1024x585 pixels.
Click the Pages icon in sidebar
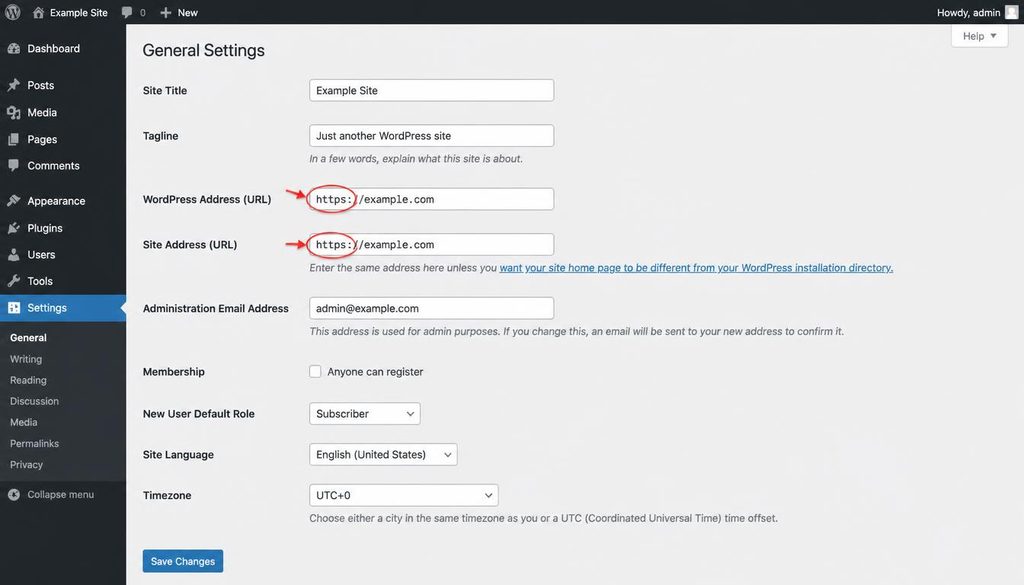click(14, 139)
